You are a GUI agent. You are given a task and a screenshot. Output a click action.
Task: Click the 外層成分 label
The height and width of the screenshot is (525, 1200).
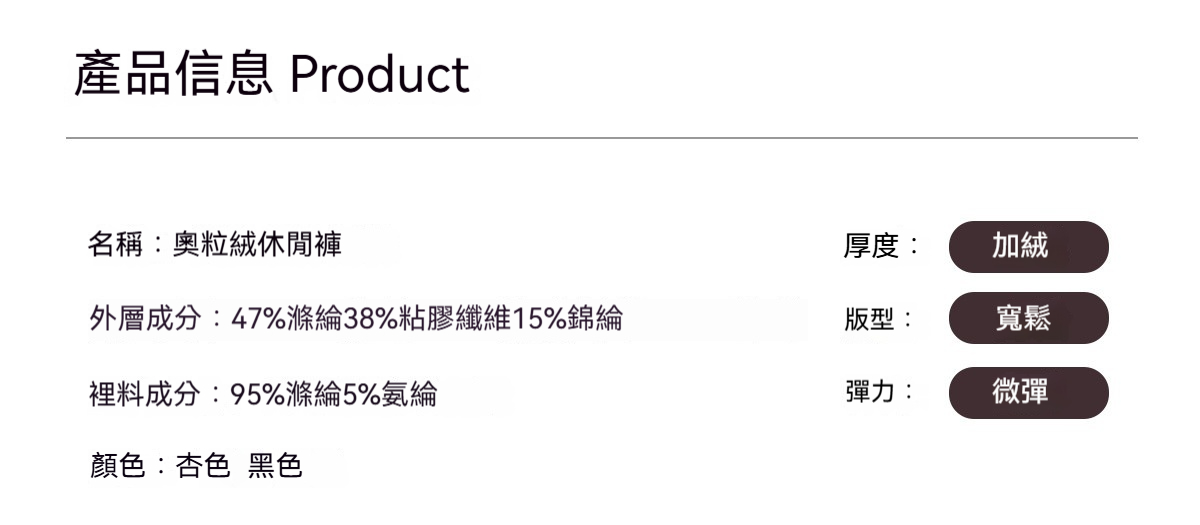click(145, 319)
